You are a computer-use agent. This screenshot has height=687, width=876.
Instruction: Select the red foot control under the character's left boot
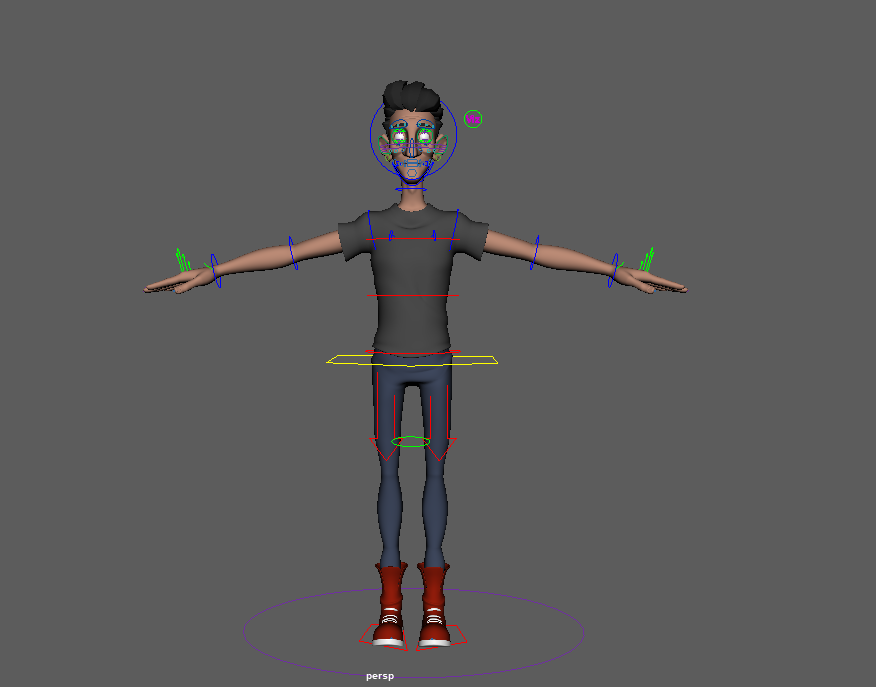tap(456, 636)
